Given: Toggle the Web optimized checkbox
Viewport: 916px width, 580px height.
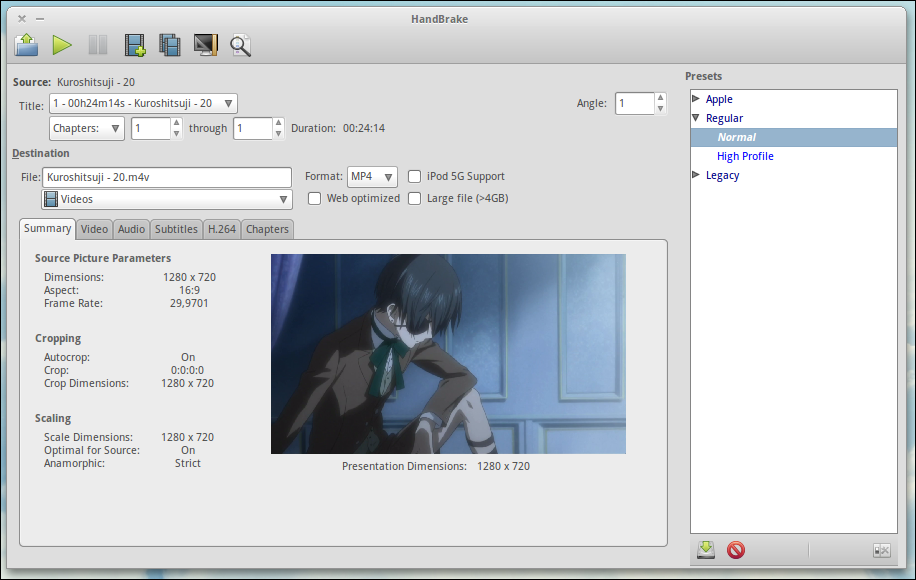Looking at the screenshot, I should click(x=314, y=199).
